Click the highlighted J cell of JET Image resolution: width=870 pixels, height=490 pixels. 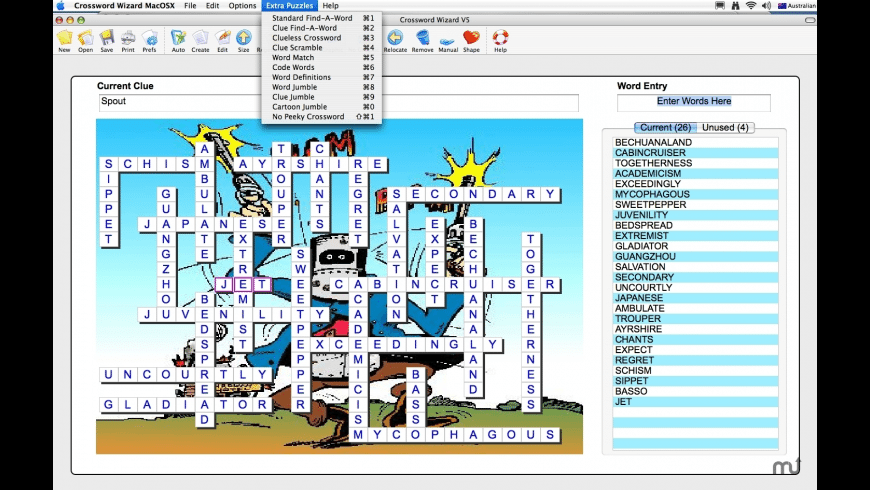tap(224, 285)
